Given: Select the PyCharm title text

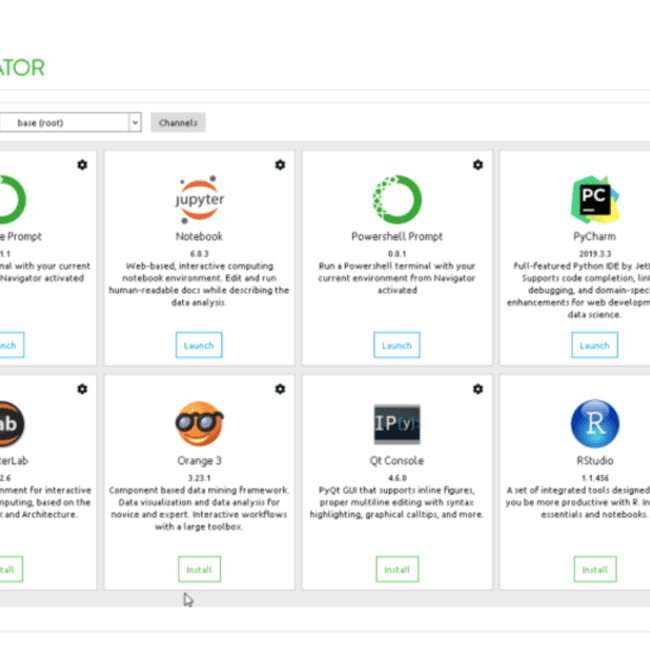Looking at the screenshot, I should [x=595, y=236].
